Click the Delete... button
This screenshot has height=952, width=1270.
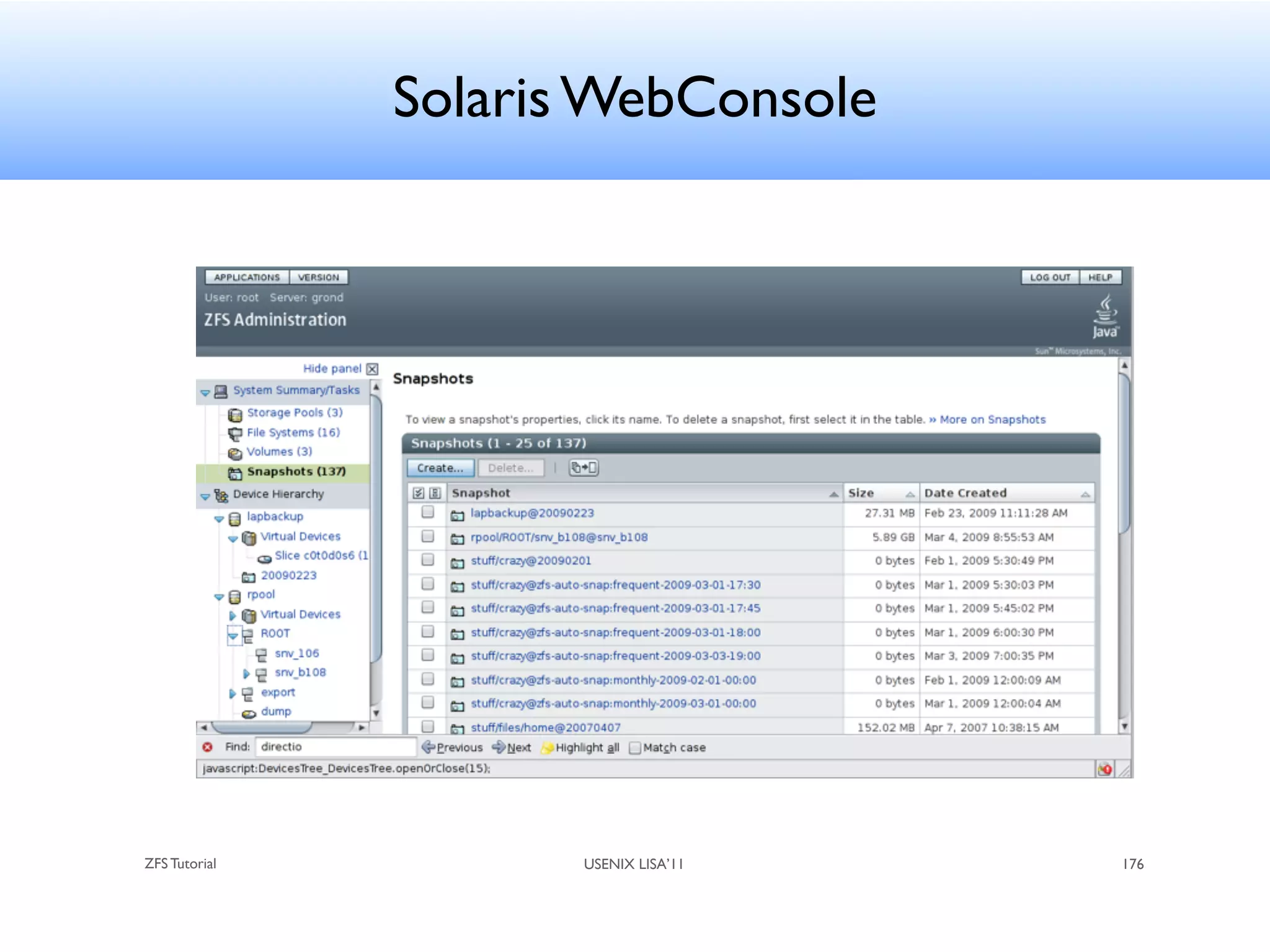(511, 469)
